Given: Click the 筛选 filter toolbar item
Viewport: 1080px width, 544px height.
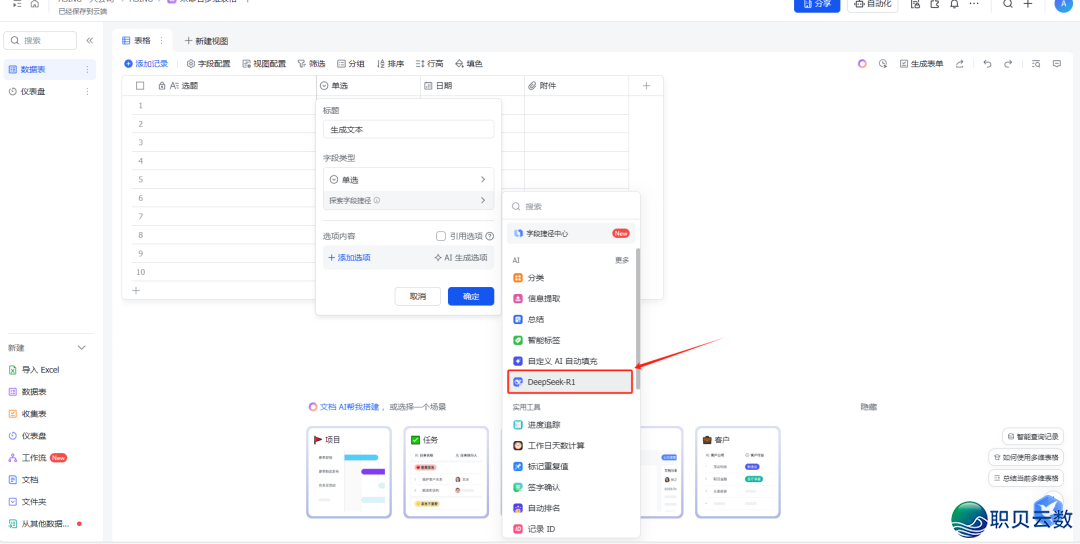Looking at the screenshot, I should point(311,63).
